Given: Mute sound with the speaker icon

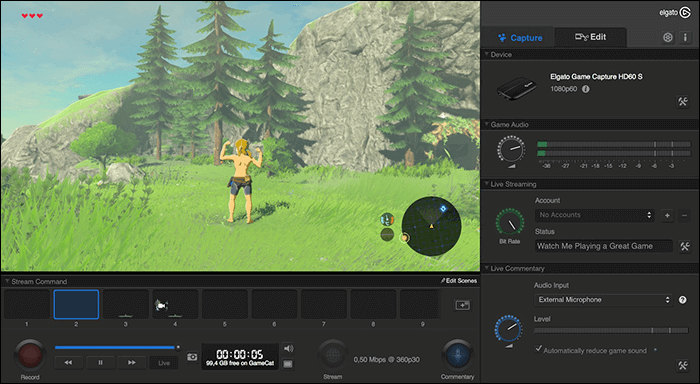Looking at the screenshot, I should 288,348.
